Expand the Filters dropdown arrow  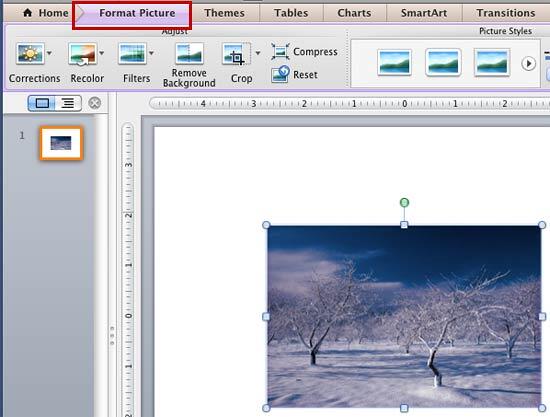152,53
